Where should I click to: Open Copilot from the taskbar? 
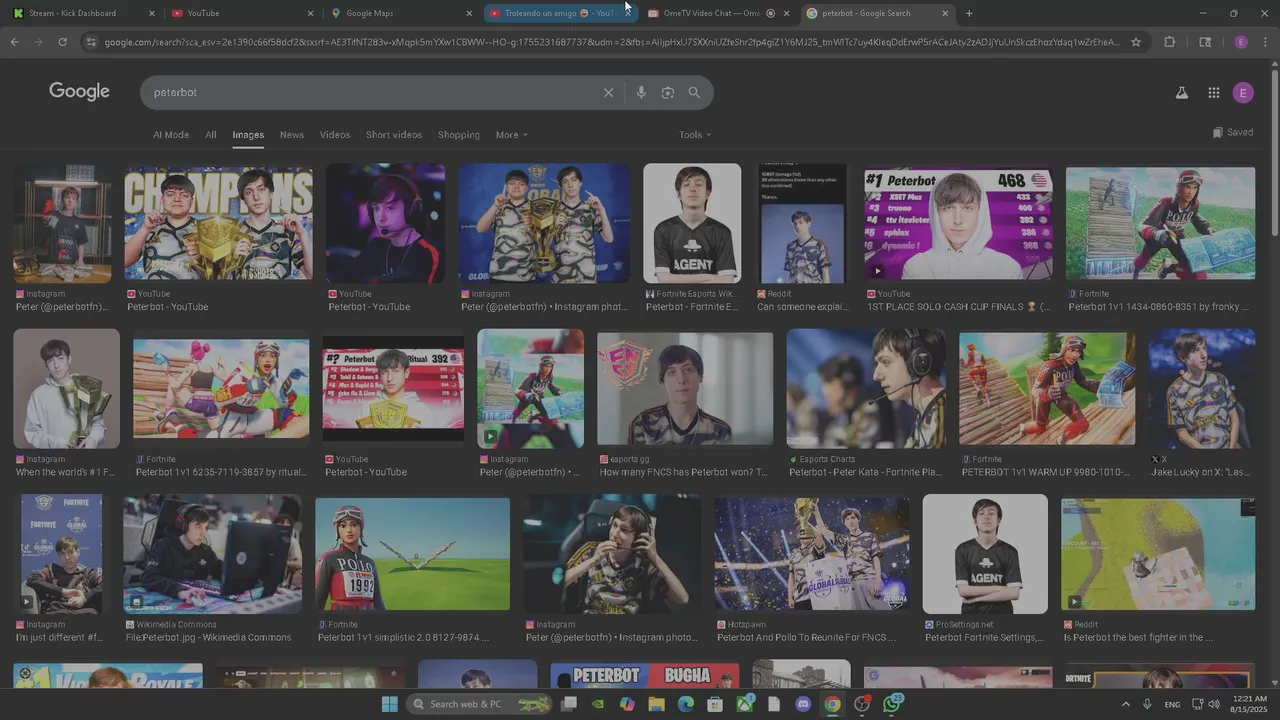click(x=627, y=704)
